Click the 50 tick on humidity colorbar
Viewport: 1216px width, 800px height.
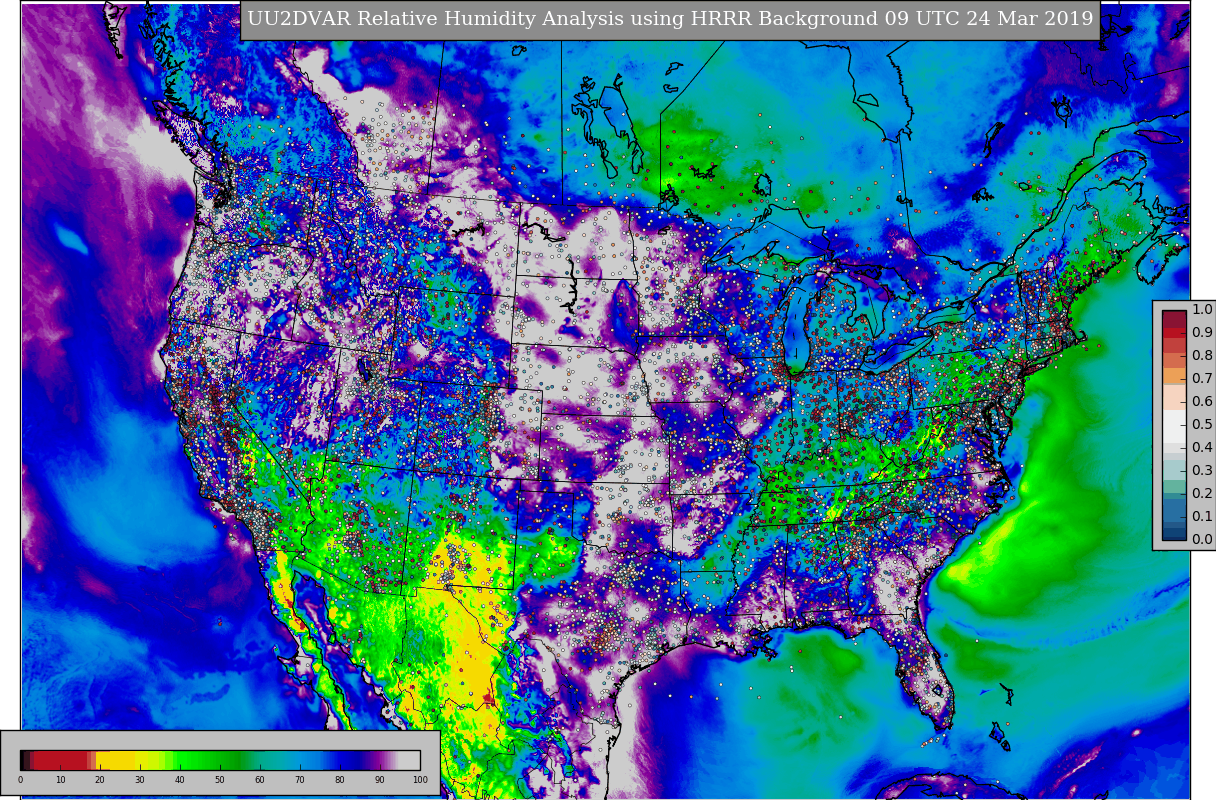pos(220,780)
